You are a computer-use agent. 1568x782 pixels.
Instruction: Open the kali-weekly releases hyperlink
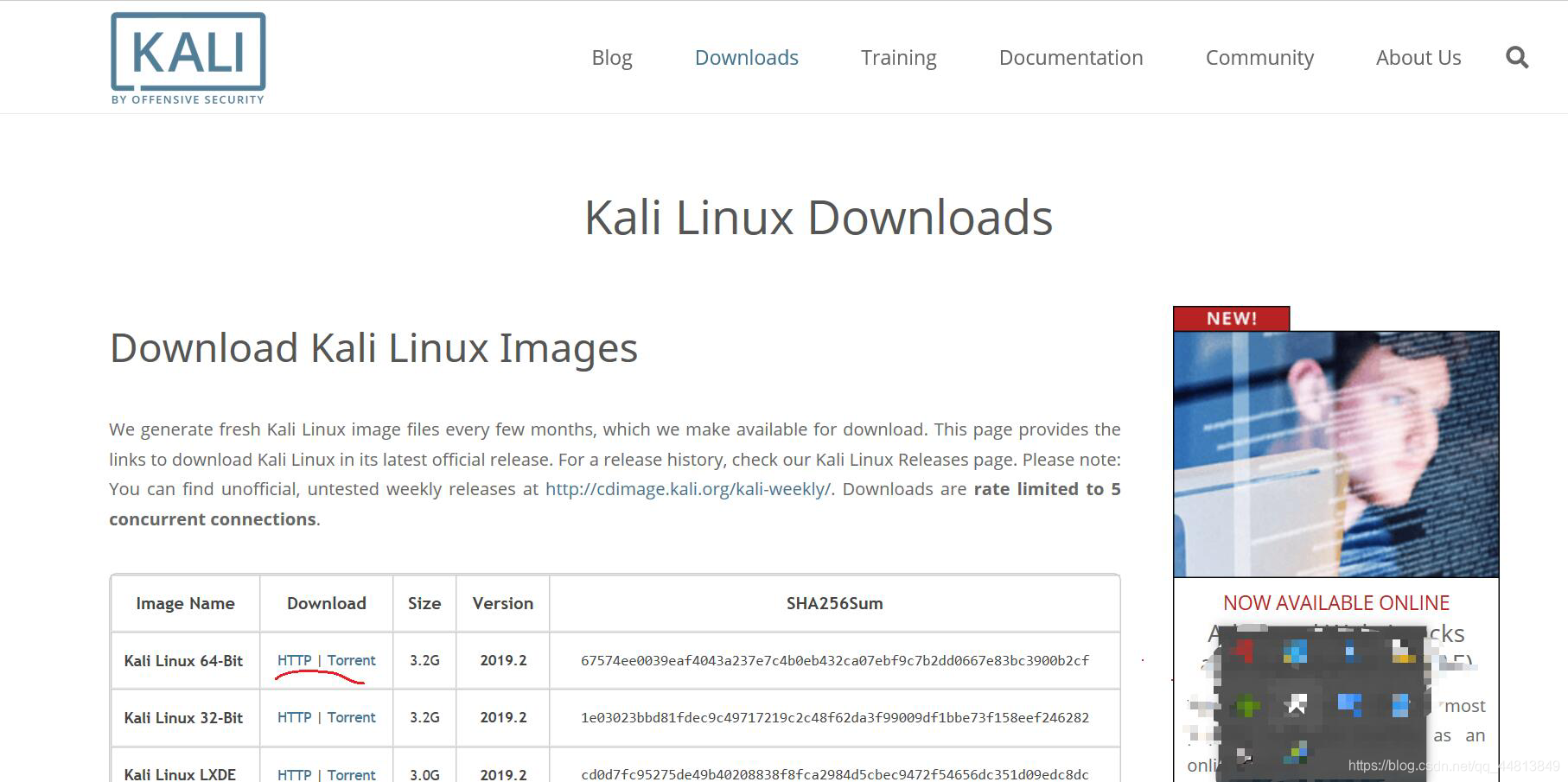tap(686, 488)
